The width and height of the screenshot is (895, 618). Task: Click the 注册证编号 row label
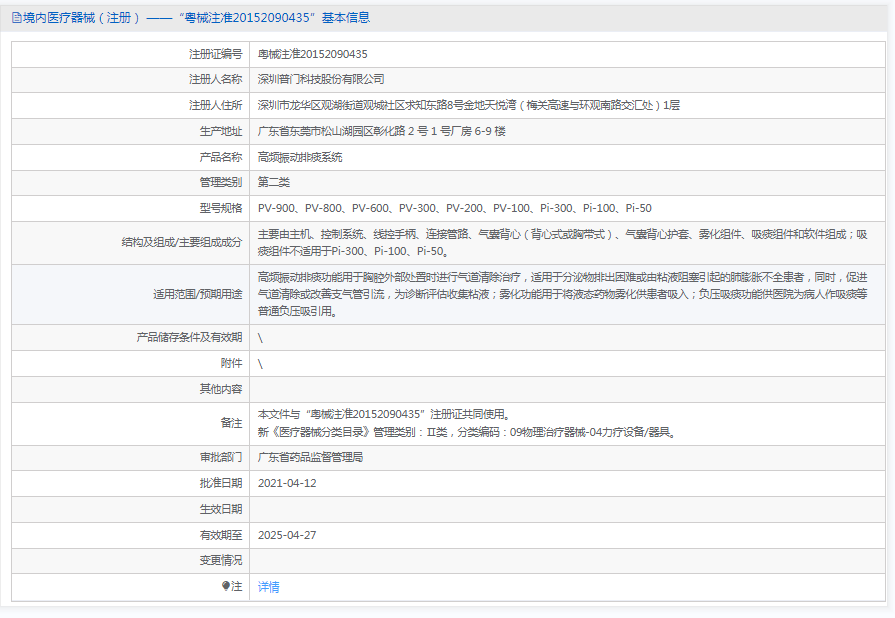coord(215,54)
